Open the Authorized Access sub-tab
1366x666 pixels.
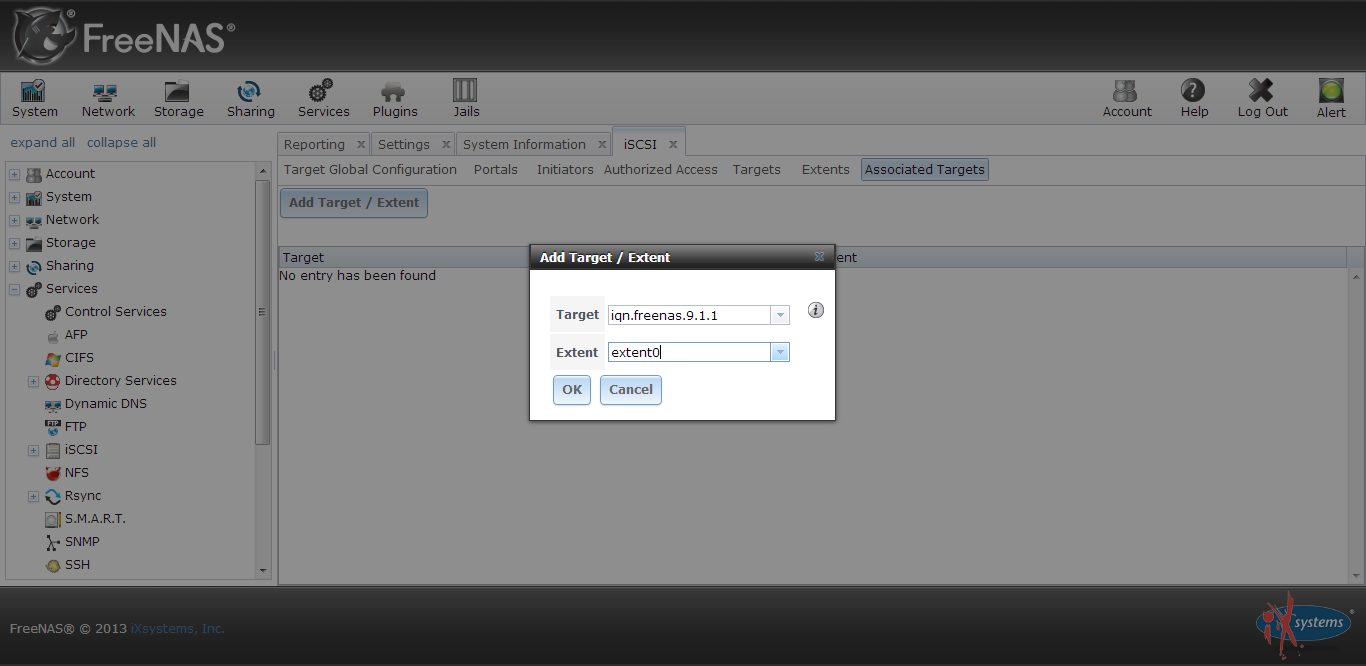(661, 170)
